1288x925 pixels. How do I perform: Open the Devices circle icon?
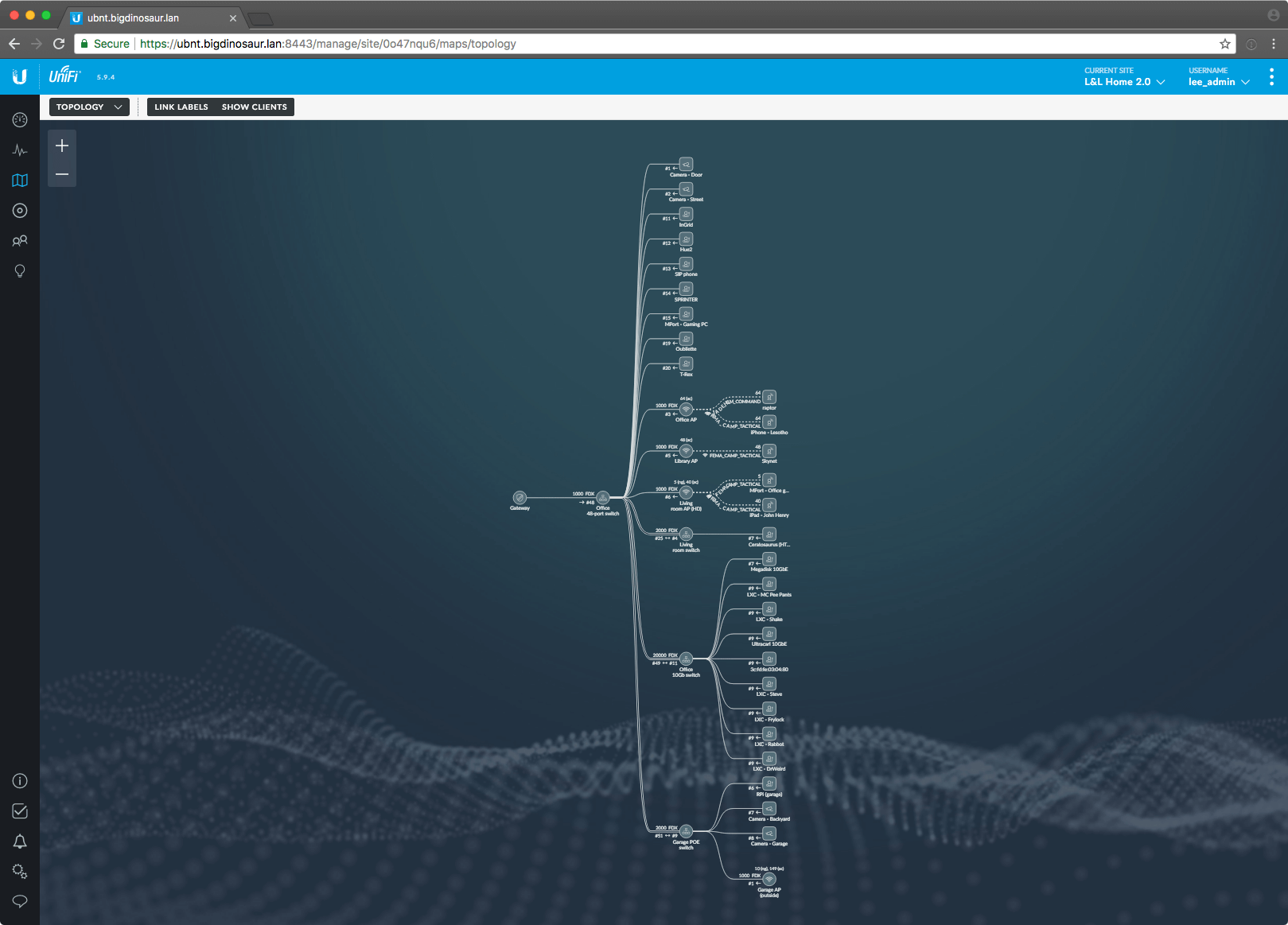pos(20,211)
